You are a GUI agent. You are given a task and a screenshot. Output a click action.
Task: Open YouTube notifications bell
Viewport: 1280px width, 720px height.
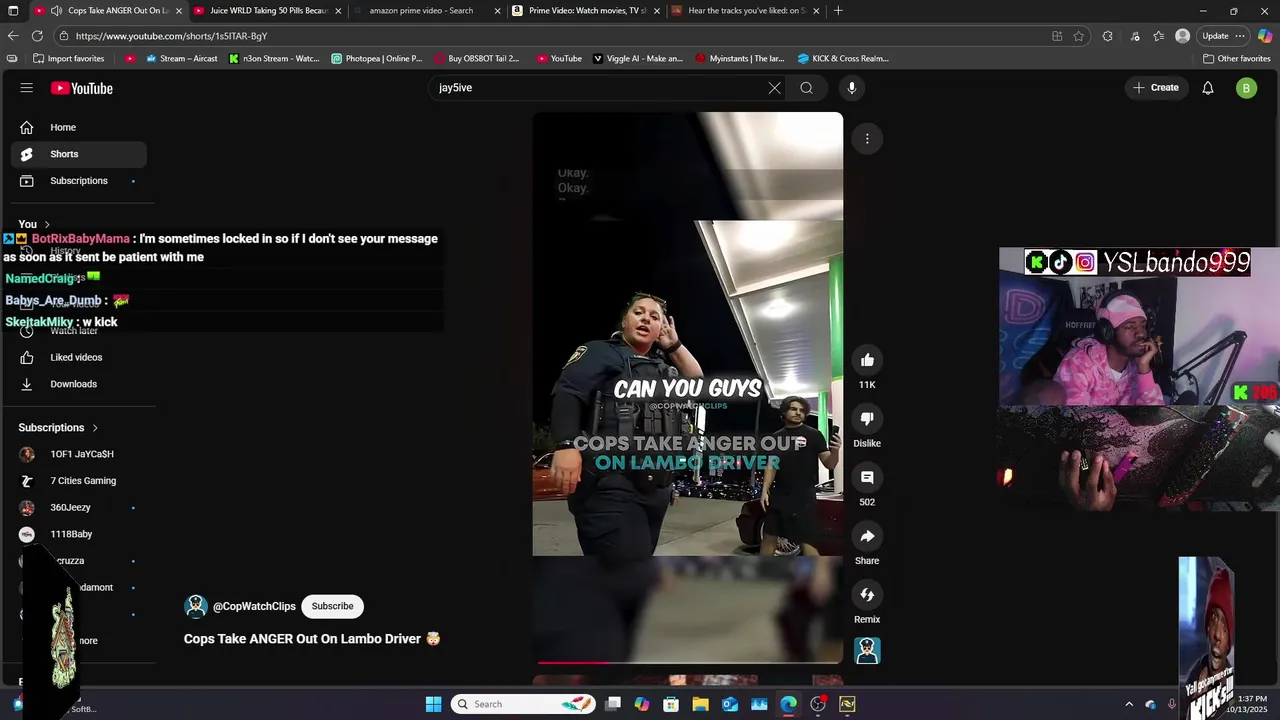[1208, 88]
